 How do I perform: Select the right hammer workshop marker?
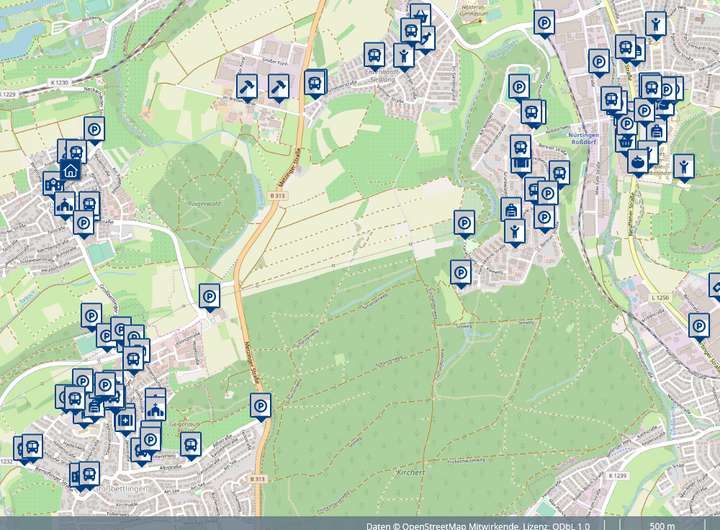(279, 87)
